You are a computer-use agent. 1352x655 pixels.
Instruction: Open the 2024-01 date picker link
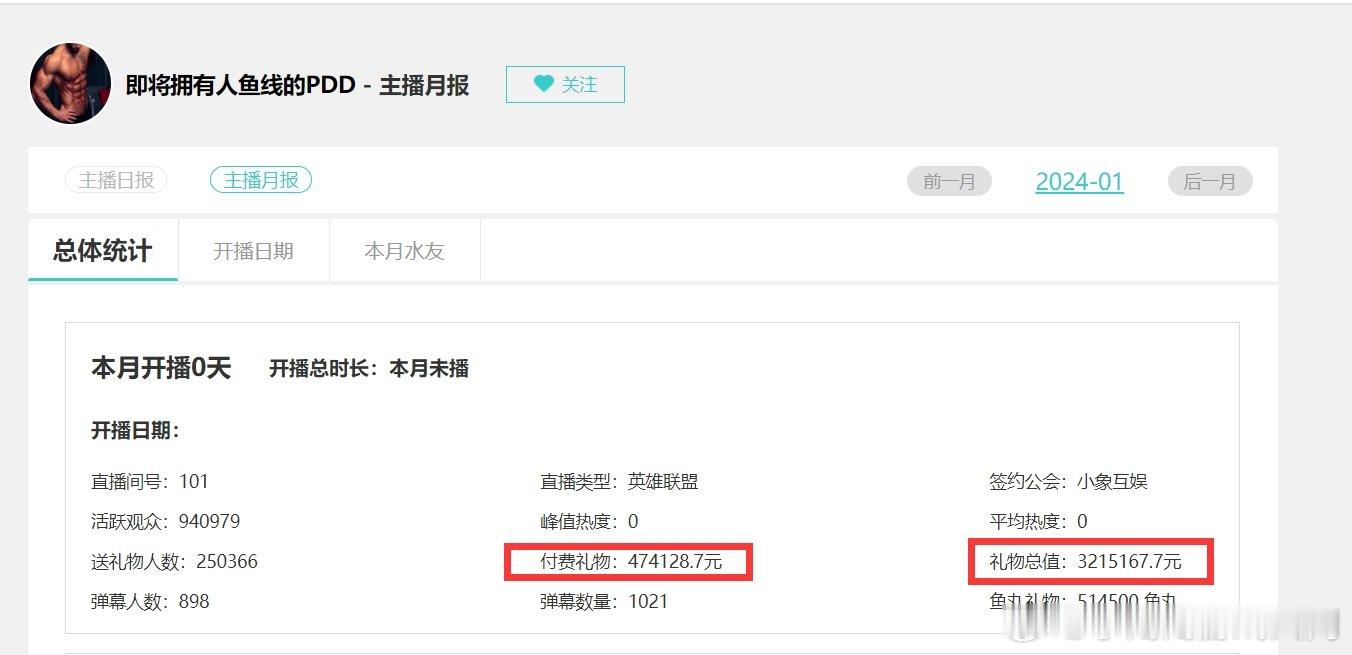pyautogui.click(x=1079, y=182)
